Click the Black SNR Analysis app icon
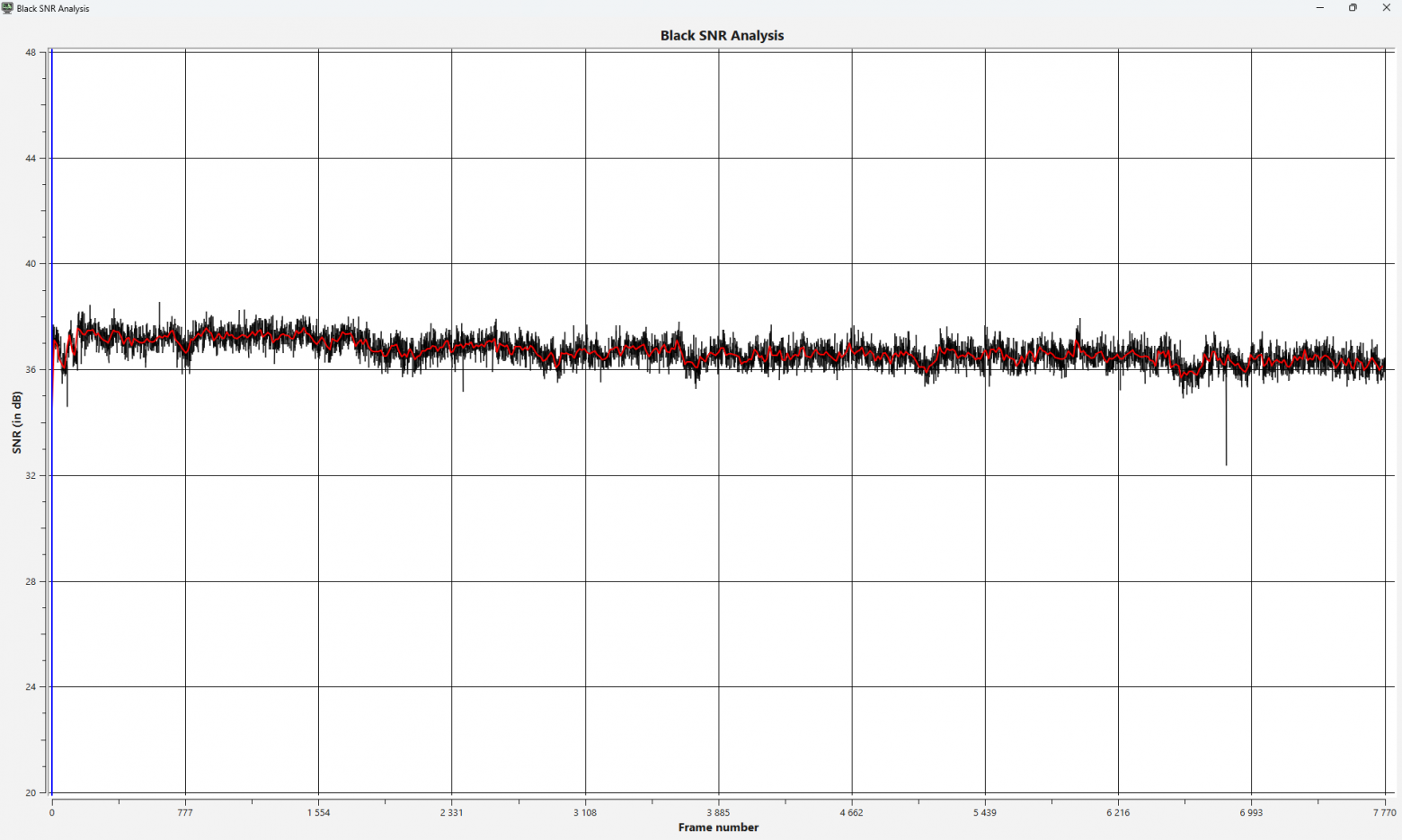Screen dimensions: 1402x840 tap(7, 8)
